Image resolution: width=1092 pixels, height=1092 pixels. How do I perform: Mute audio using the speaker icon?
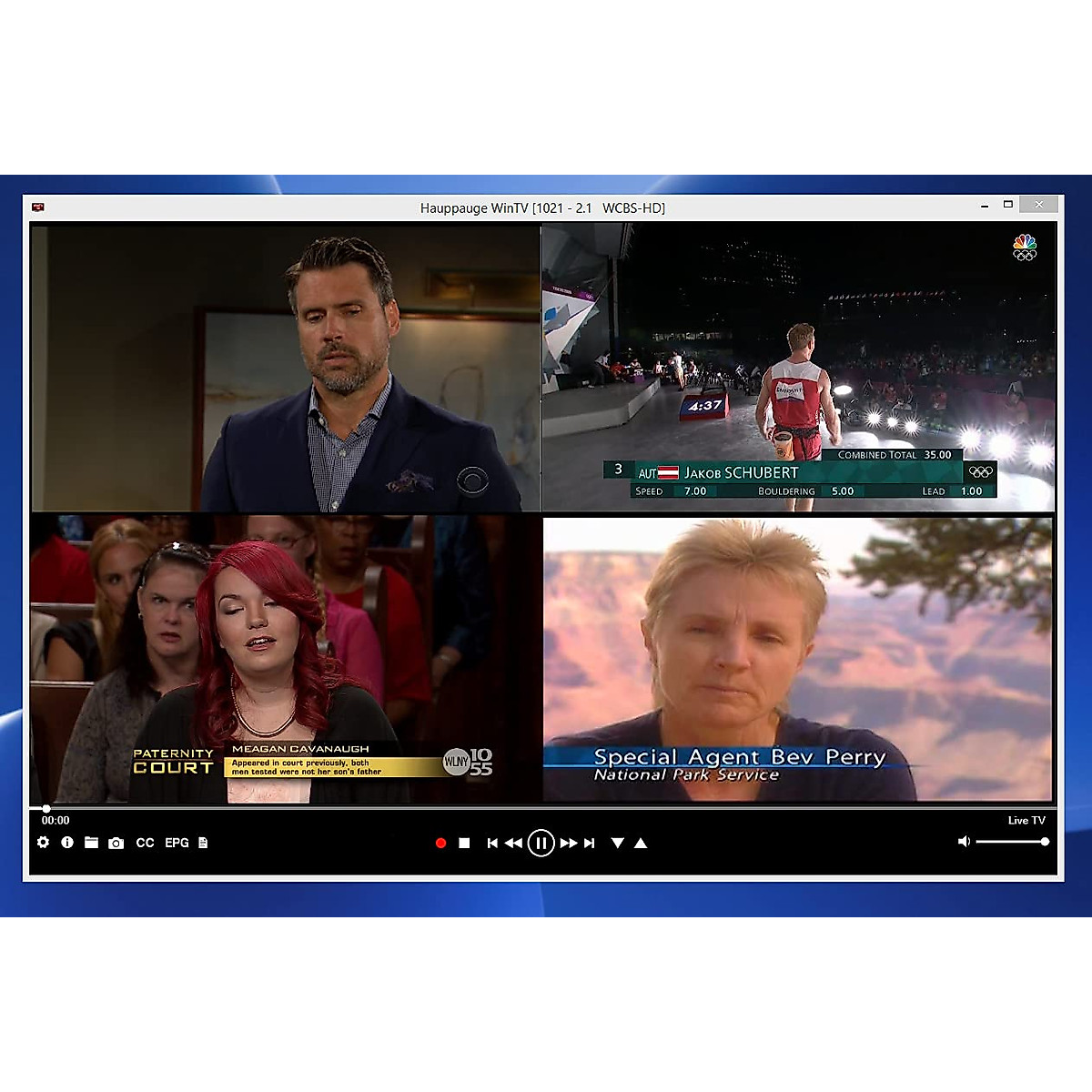click(x=964, y=842)
